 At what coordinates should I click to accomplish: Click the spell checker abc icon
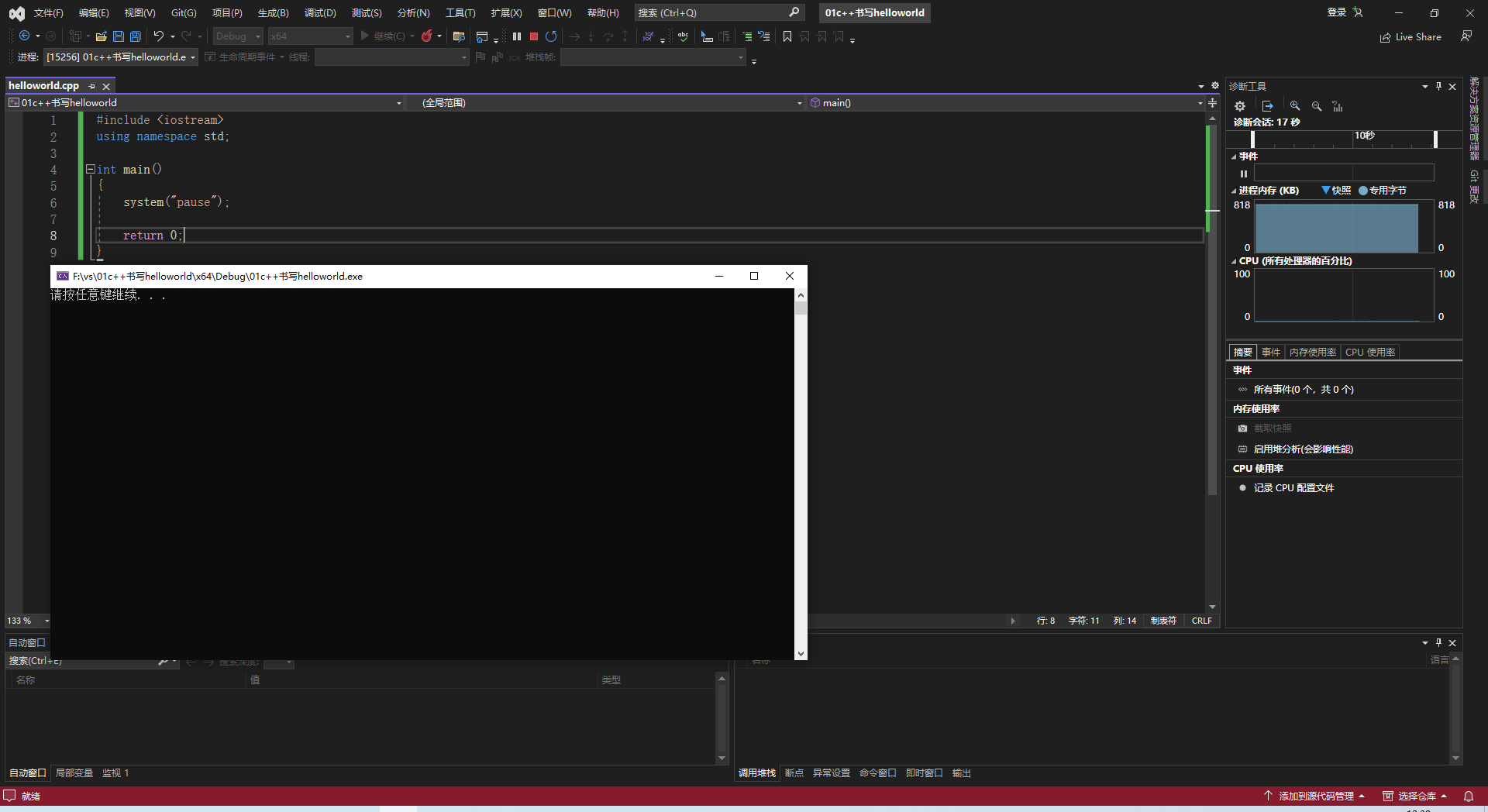click(683, 36)
